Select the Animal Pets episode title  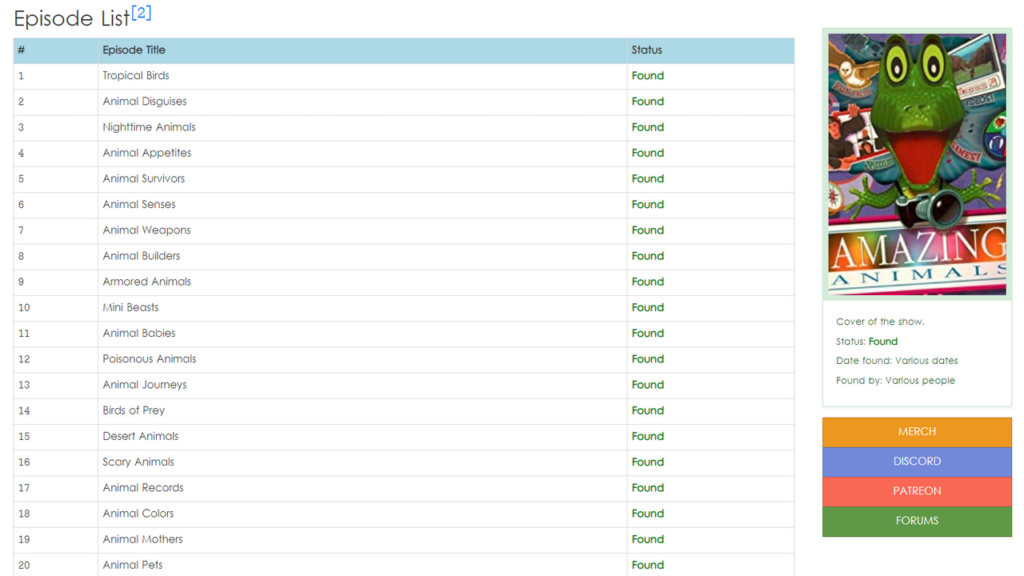coord(133,565)
